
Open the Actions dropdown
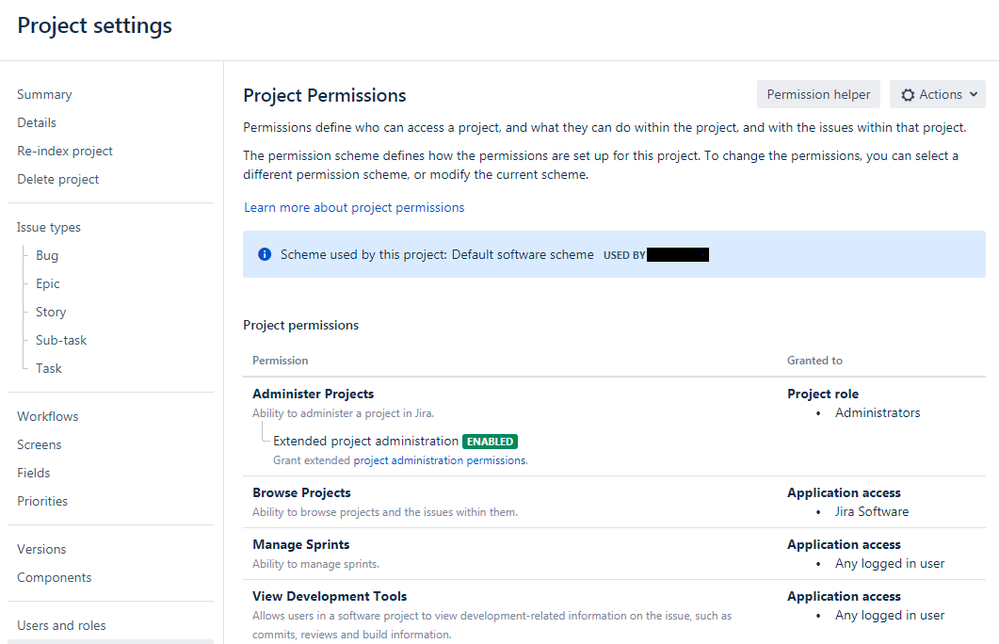pyautogui.click(x=937, y=94)
